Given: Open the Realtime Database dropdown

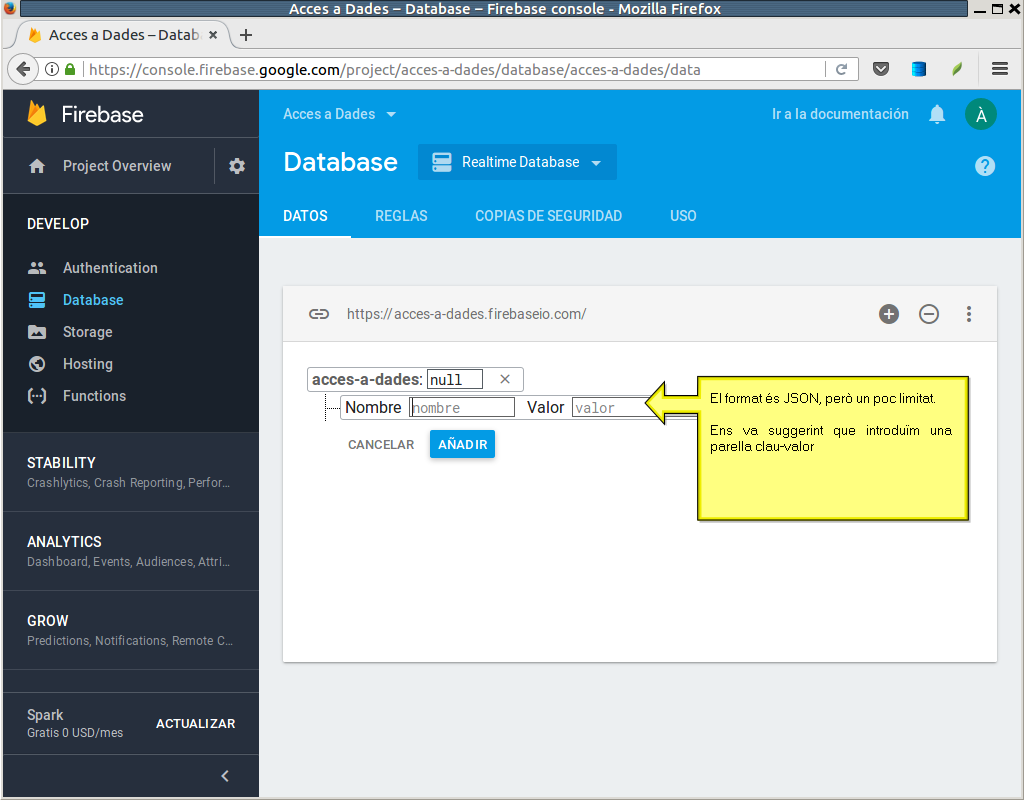Looking at the screenshot, I should point(517,162).
